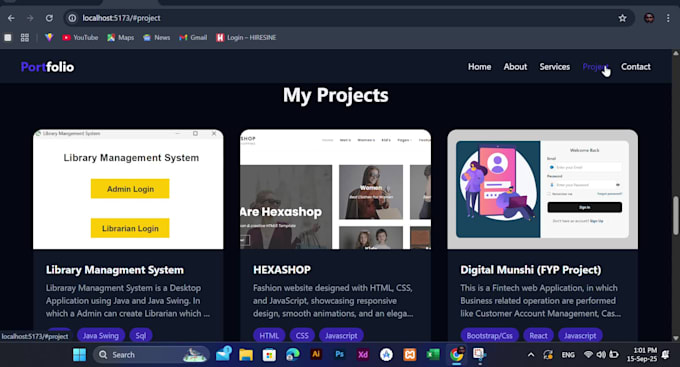Launch Adobe Photoshop from the taskbar
Screen dimensions: 680x367
coord(340,354)
